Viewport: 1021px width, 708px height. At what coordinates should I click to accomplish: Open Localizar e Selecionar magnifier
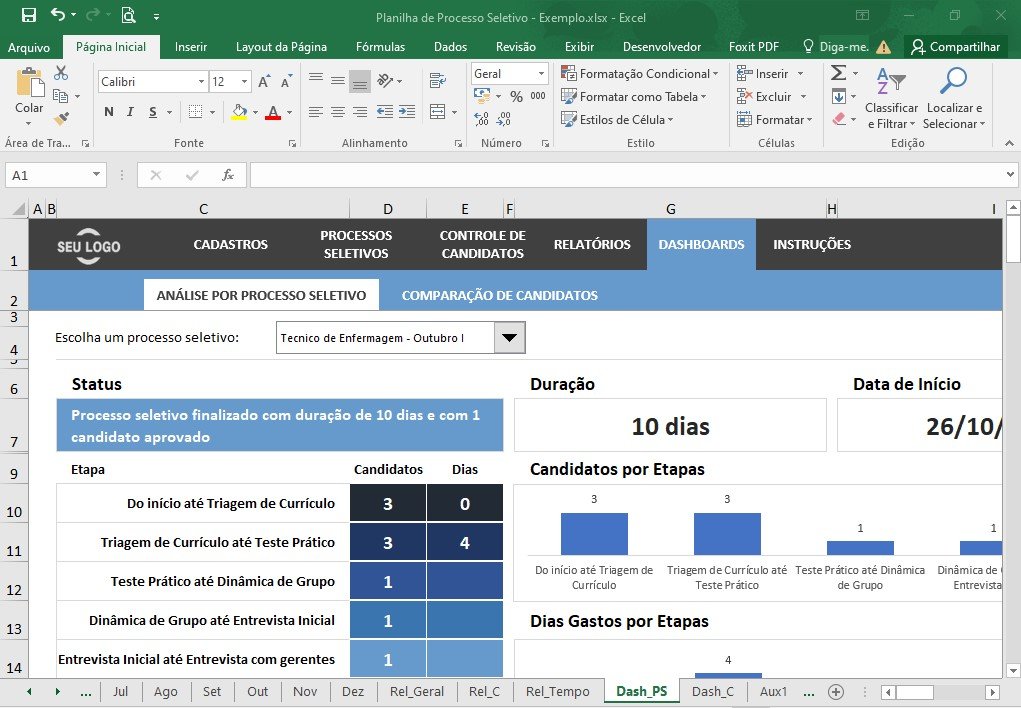coord(954,98)
